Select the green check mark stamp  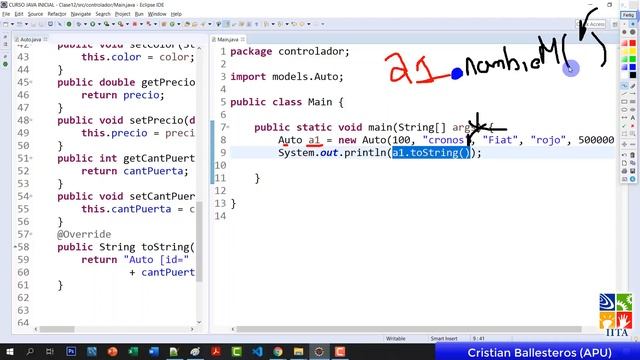(624, 126)
